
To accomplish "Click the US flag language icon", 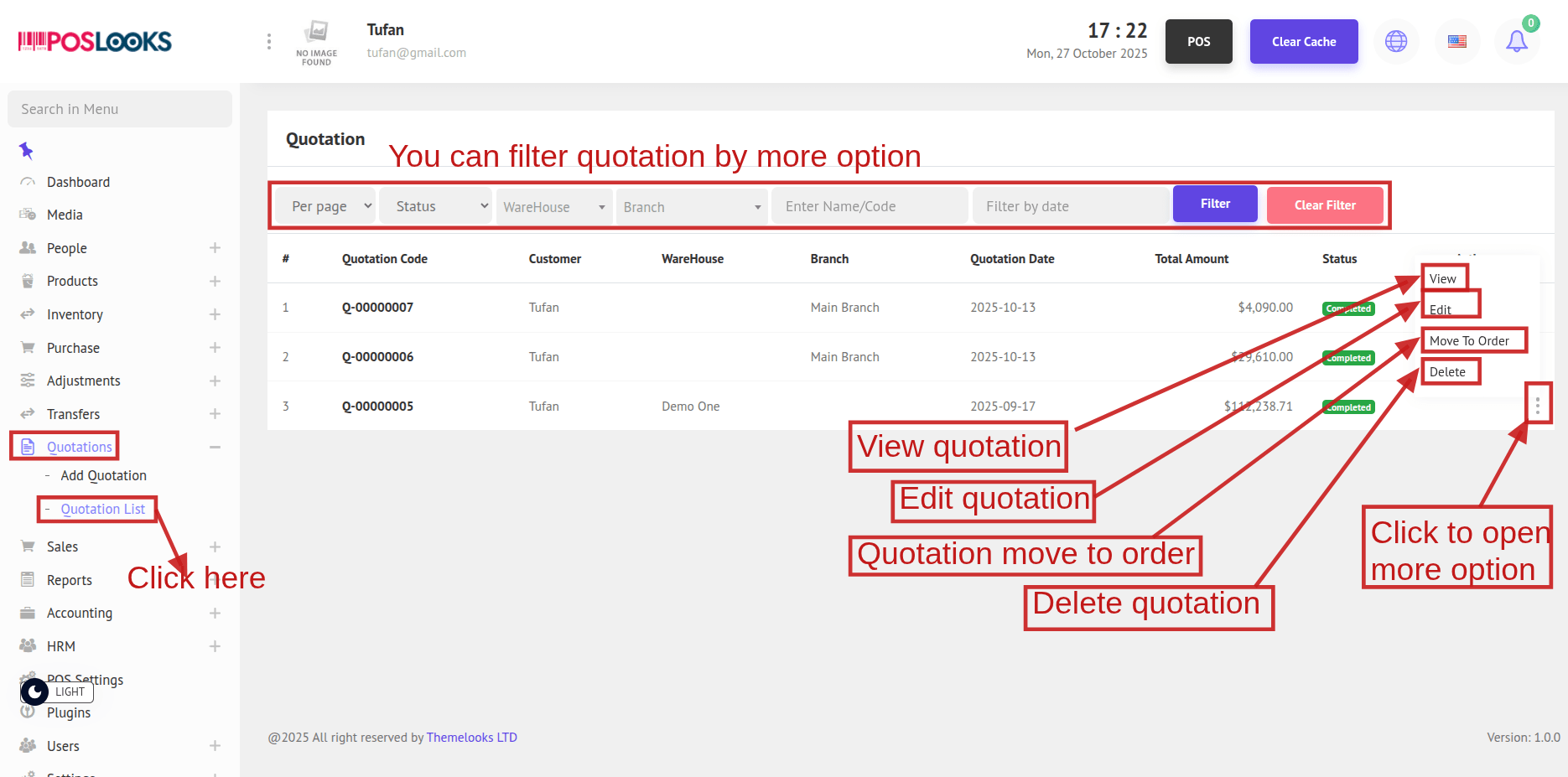I will [x=1457, y=41].
